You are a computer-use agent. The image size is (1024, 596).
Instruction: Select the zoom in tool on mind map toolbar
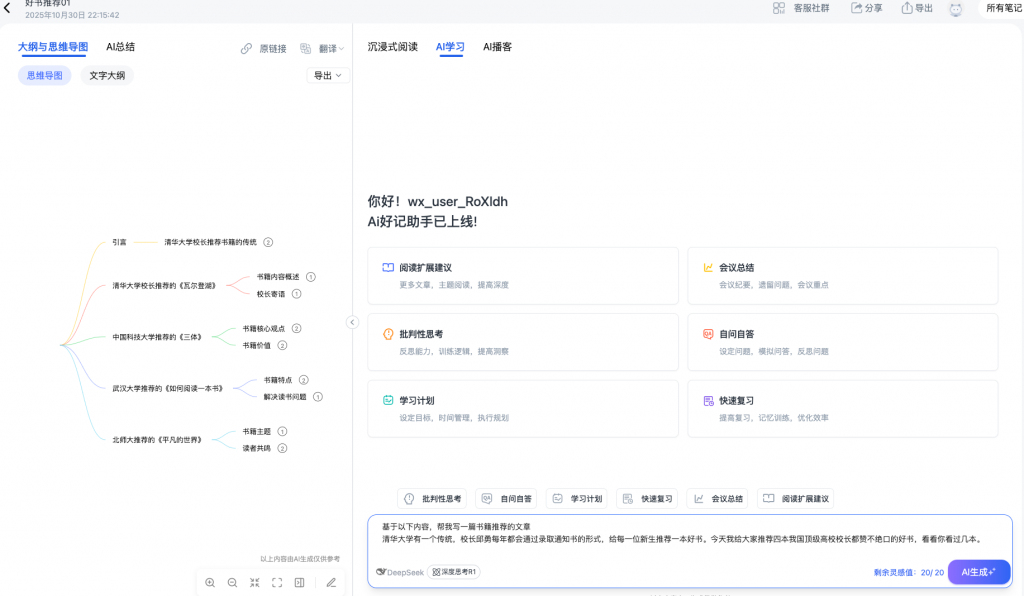click(x=210, y=582)
